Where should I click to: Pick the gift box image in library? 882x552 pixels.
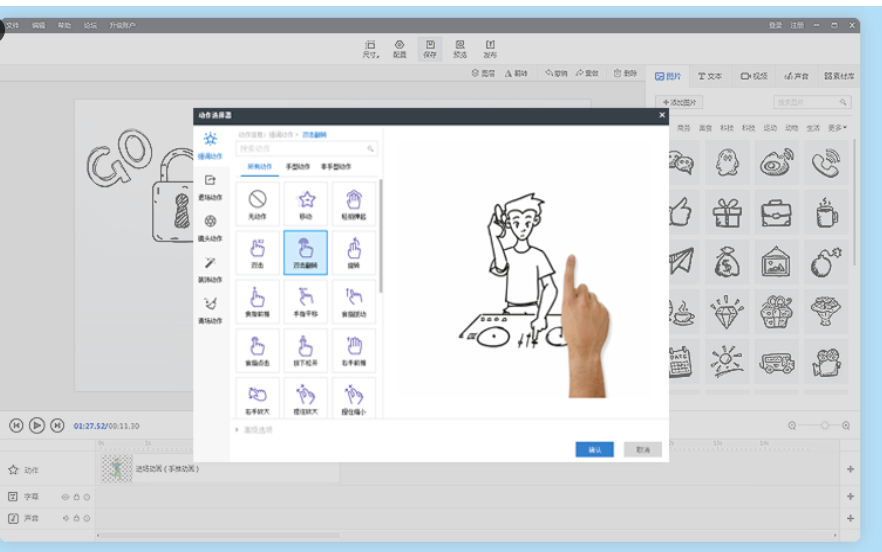tap(727, 212)
